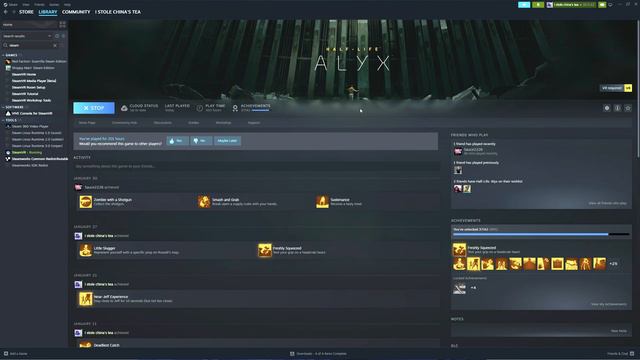Open the Workshop tab
Image resolution: width=640 pixels, height=360 pixels.
[x=223, y=122]
